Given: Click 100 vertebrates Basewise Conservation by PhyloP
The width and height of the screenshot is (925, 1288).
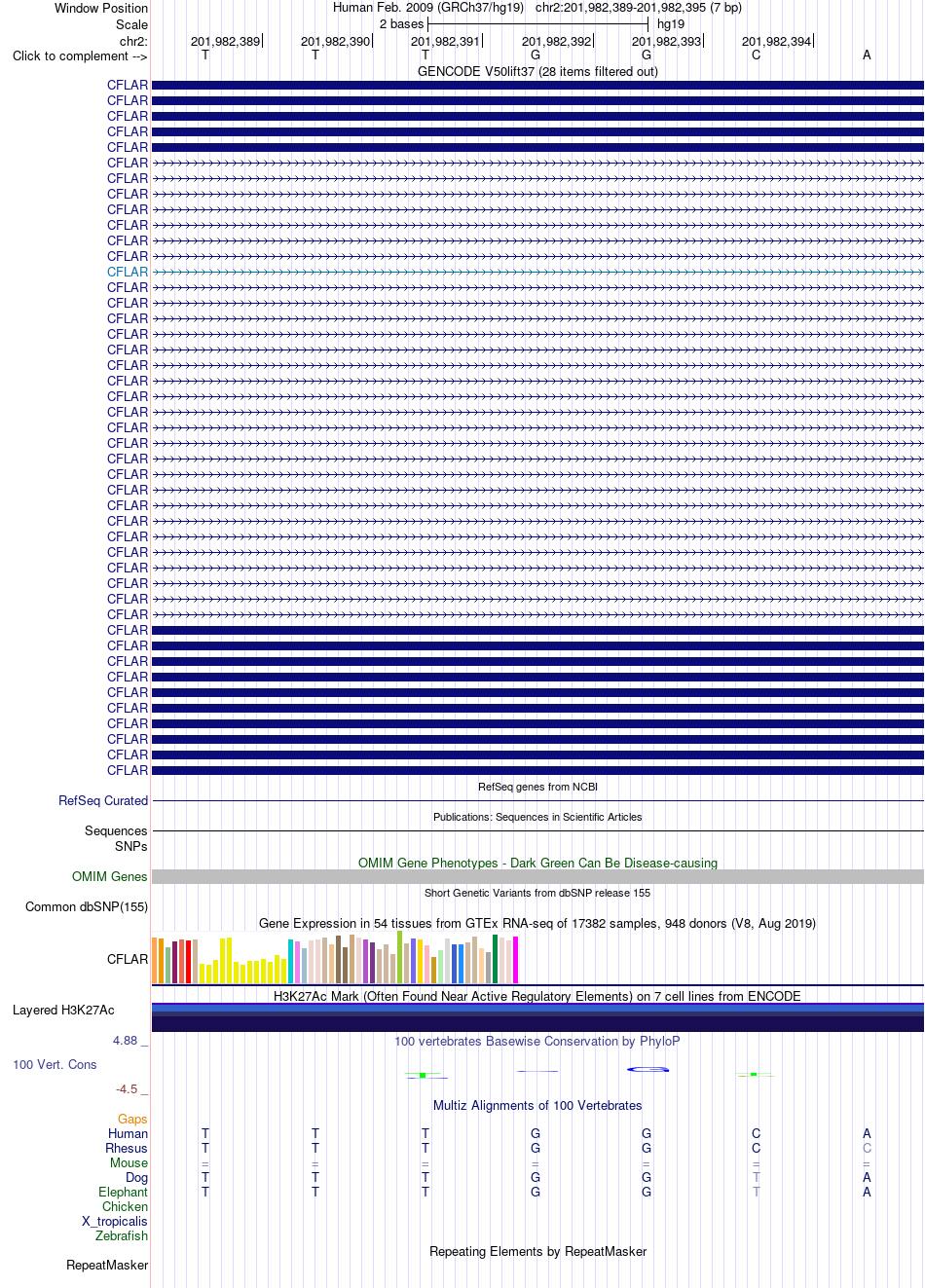Looking at the screenshot, I should coord(537,1041).
